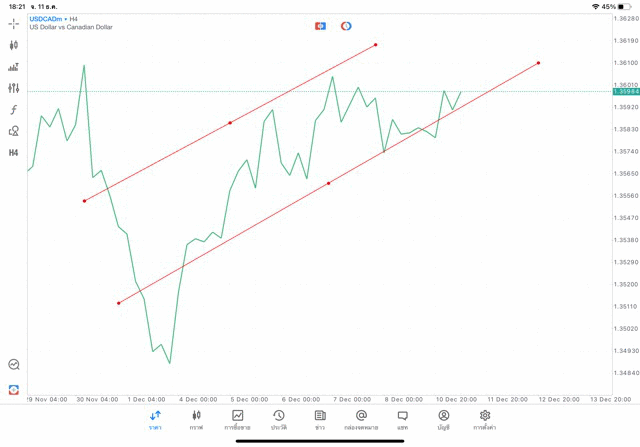Screen dimensions: 640x447
Task: Switch to the กราฟ (Chart) tab
Action: 196,419
